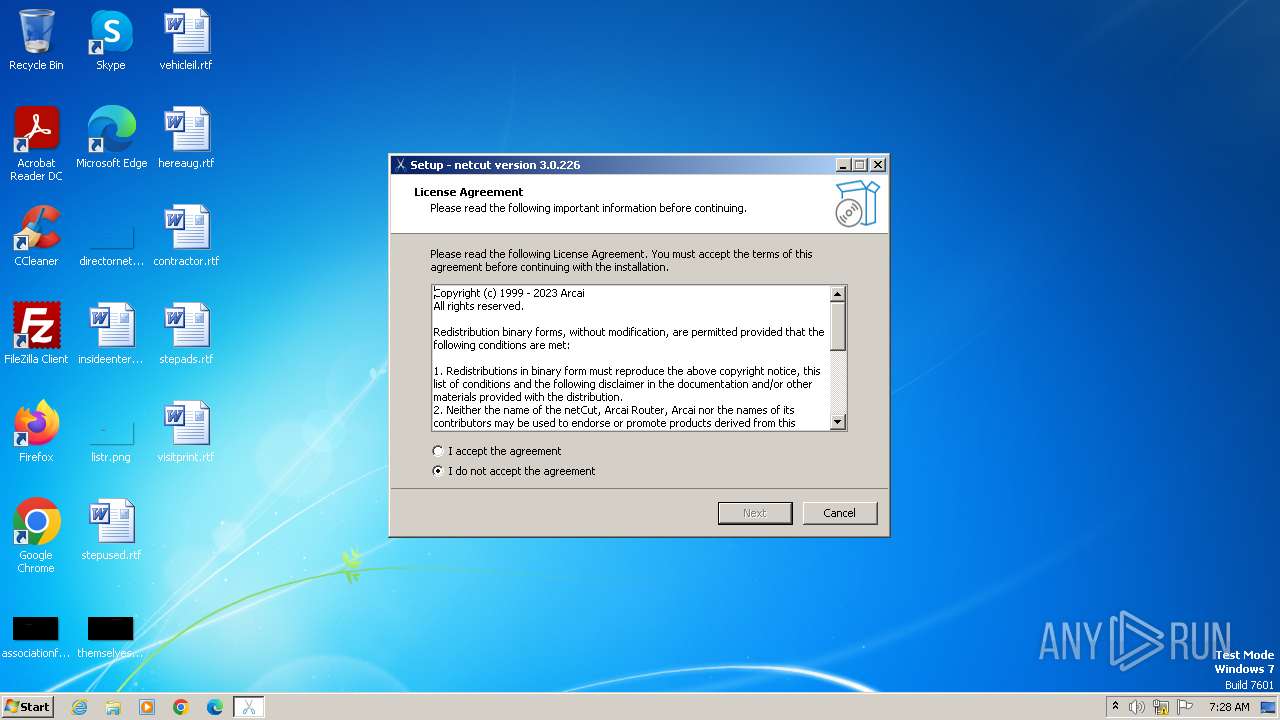Viewport: 1280px width, 720px height.
Task: Click license scrollbar down arrow
Action: point(838,422)
